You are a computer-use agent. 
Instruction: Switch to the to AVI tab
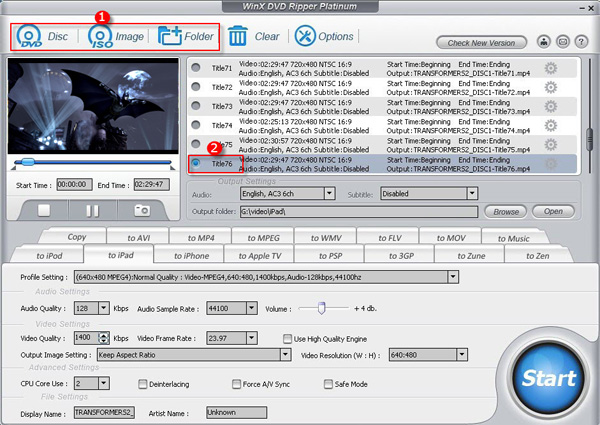click(x=139, y=238)
